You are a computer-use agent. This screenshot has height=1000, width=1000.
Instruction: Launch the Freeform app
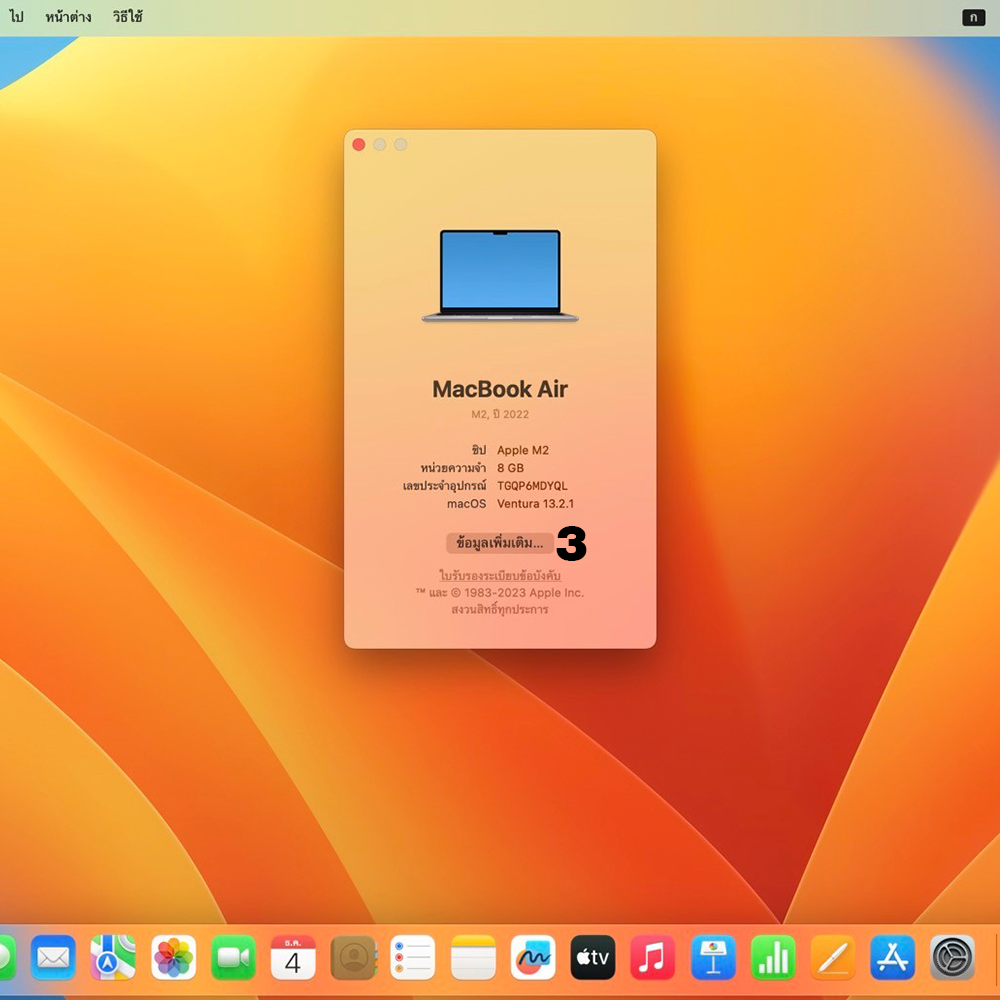[x=533, y=958]
